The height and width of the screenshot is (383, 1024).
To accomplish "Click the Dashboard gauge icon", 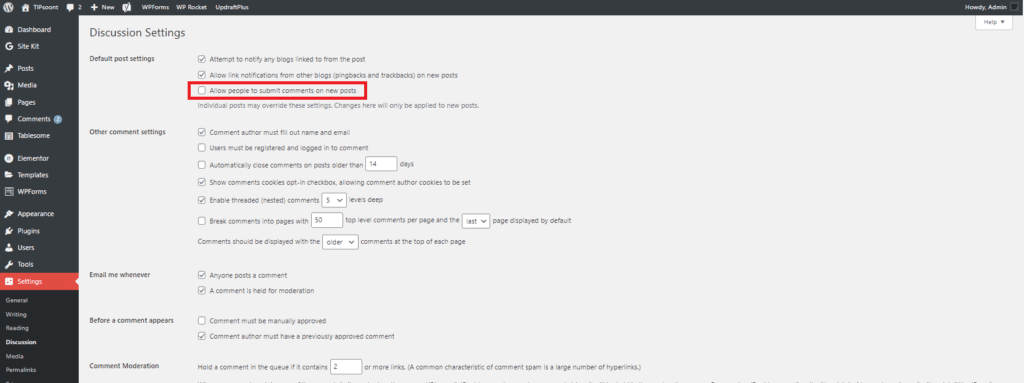I will pyautogui.click(x=8, y=30).
